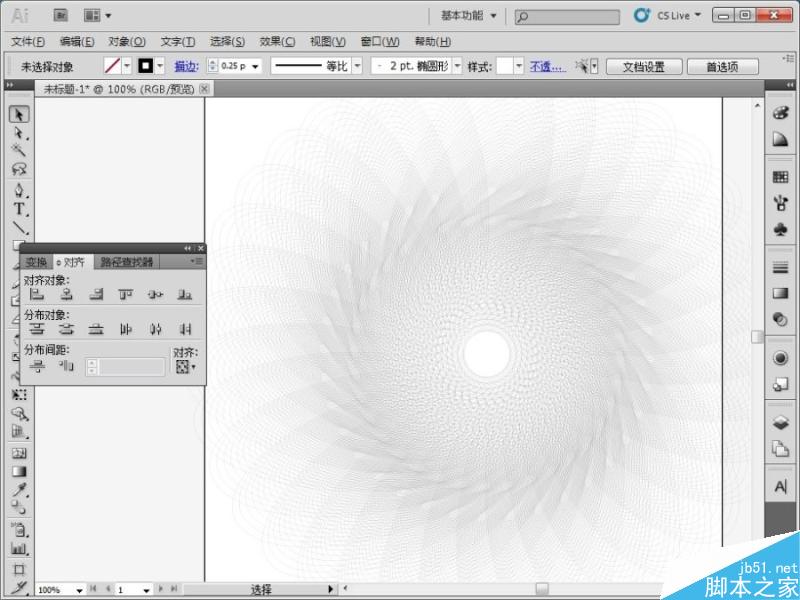Click vertical align center icon
800x600 pixels.
pos(155,294)
